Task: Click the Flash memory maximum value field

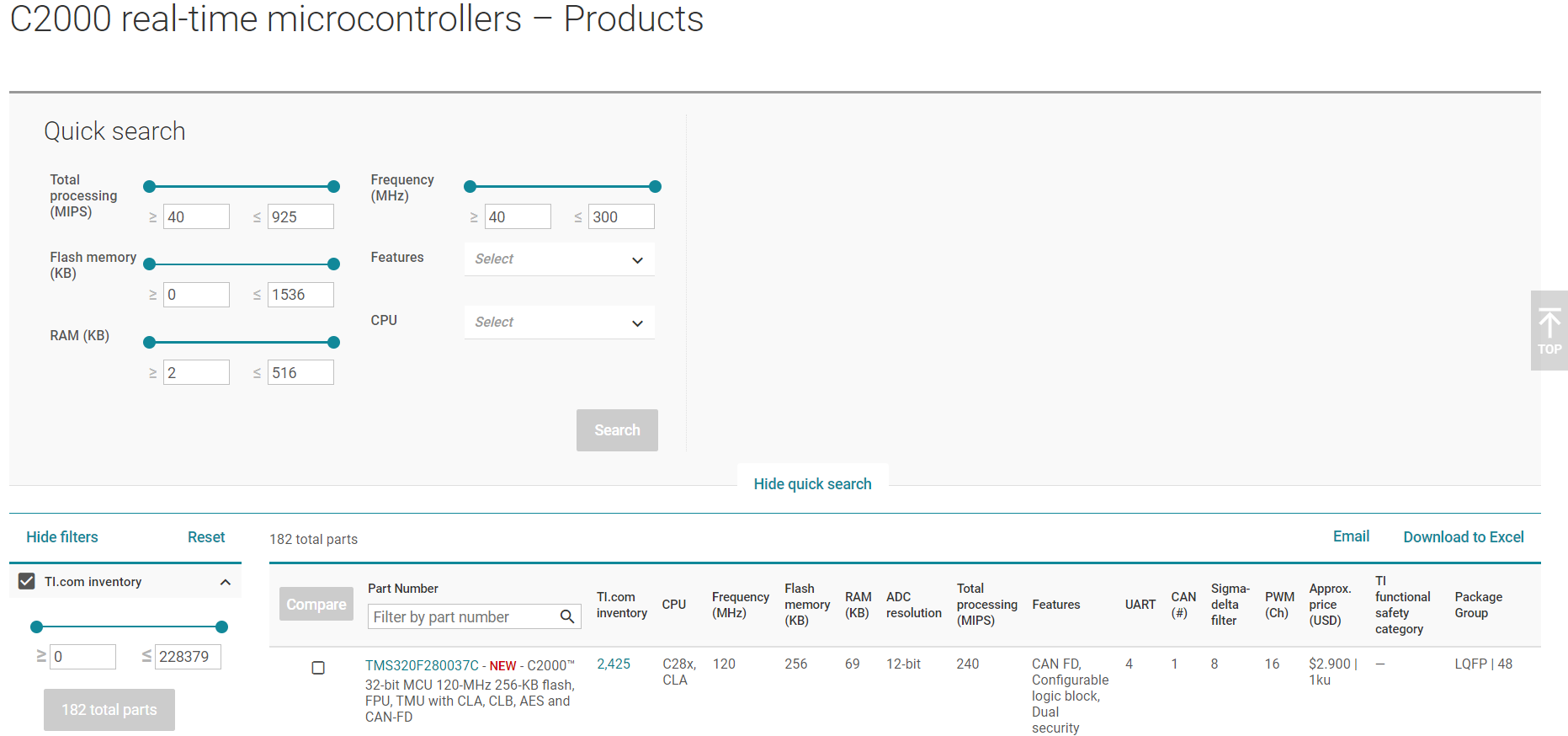Action: click(x=300, y=295)
